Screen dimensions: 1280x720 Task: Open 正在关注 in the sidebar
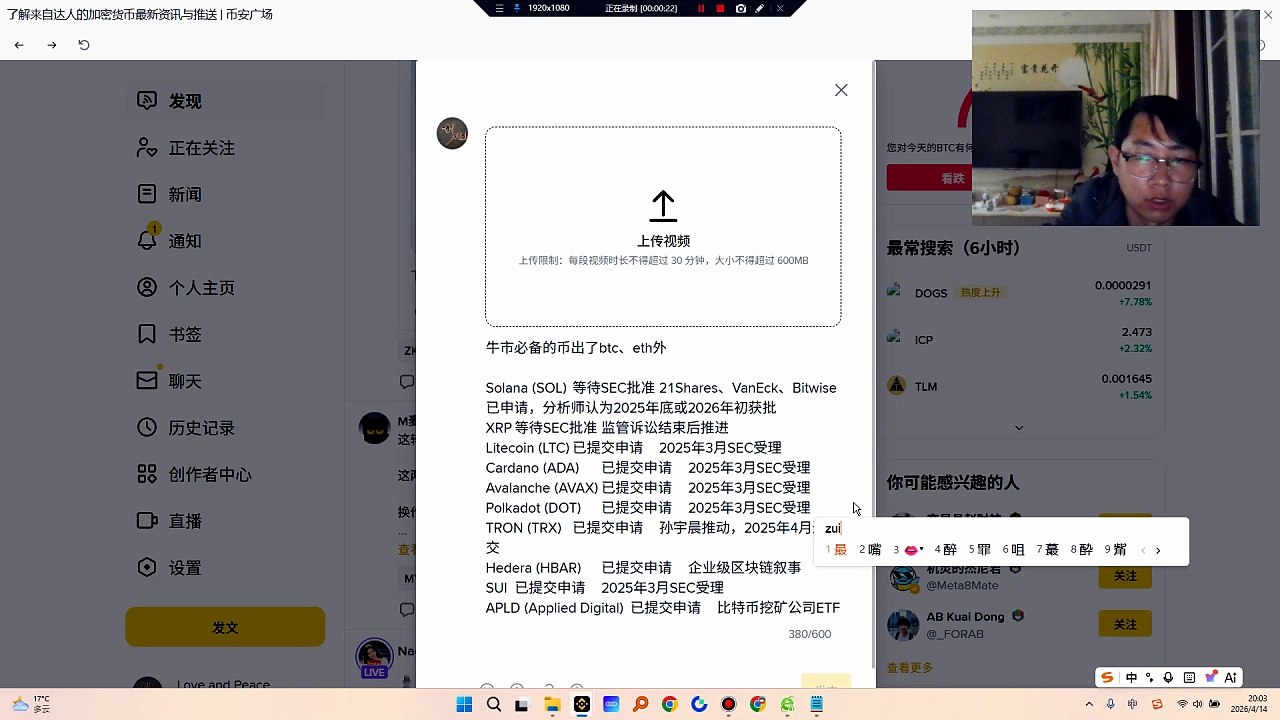pos(225,148)
